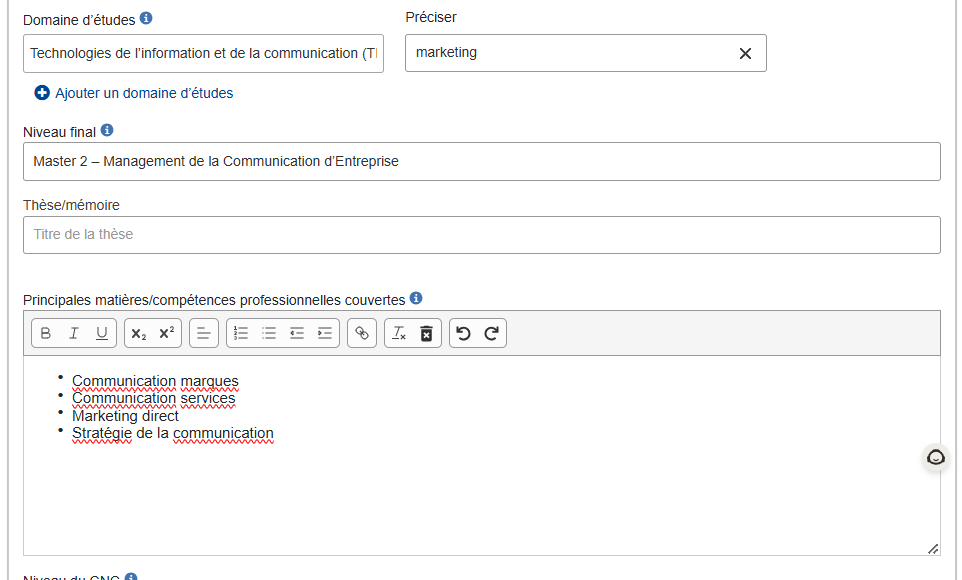
Task: Decrease the indent of the list
Action: [297, 334]
